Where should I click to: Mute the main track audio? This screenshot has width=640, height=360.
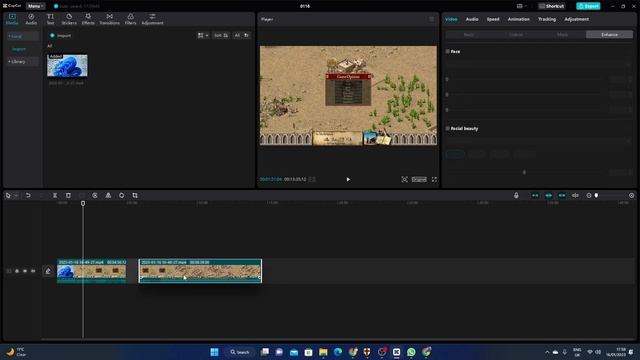click(33, 271)
